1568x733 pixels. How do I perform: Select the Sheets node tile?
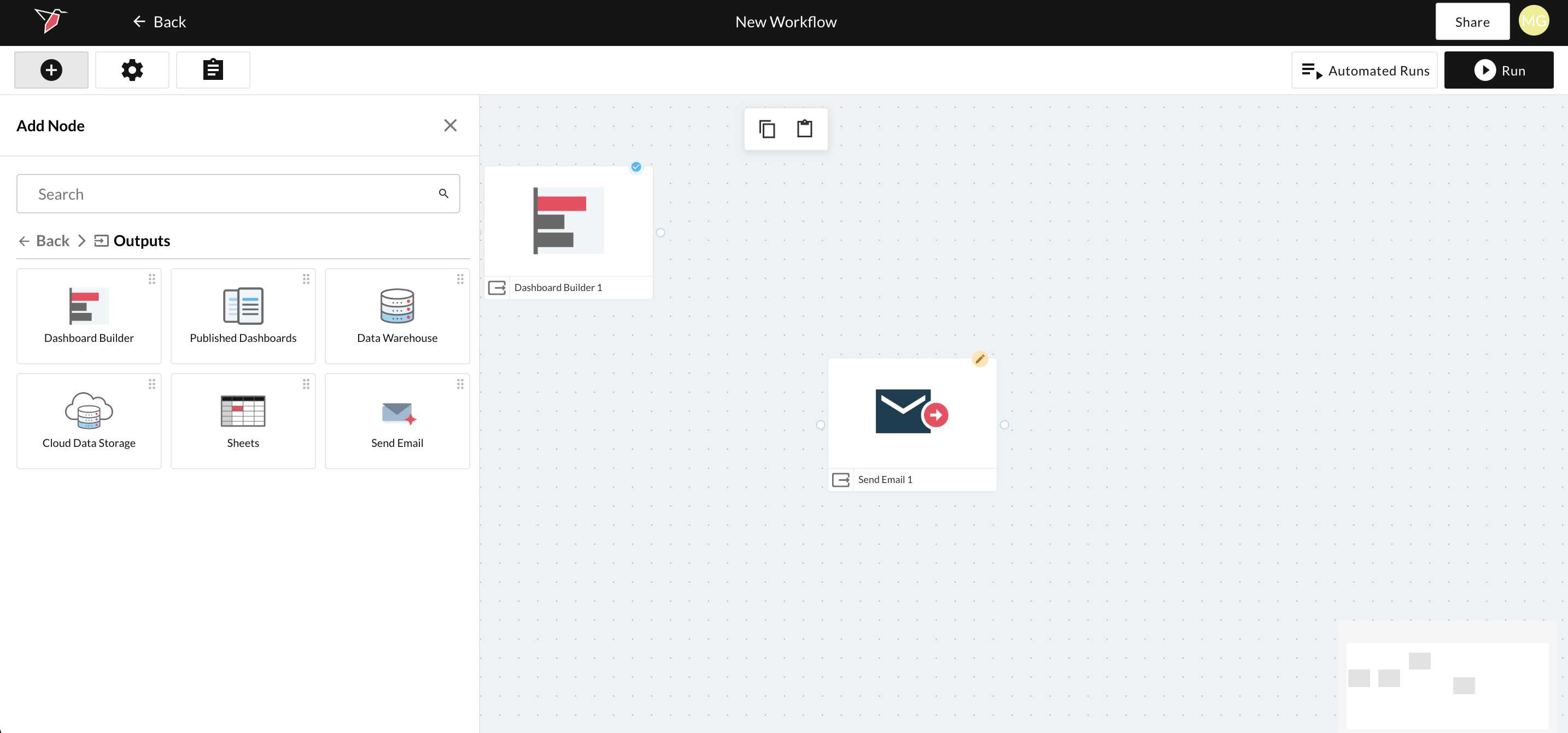pyautogui.click(x=243, y=421)
